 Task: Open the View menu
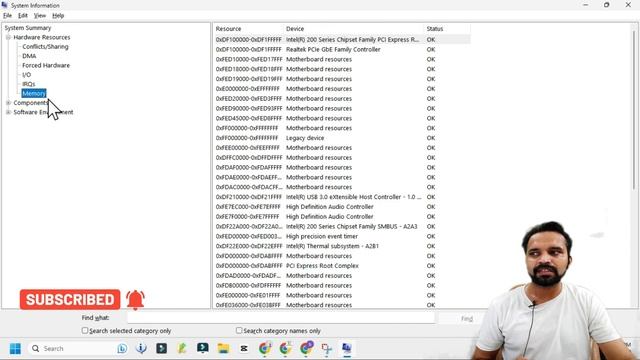coord(40,16)
